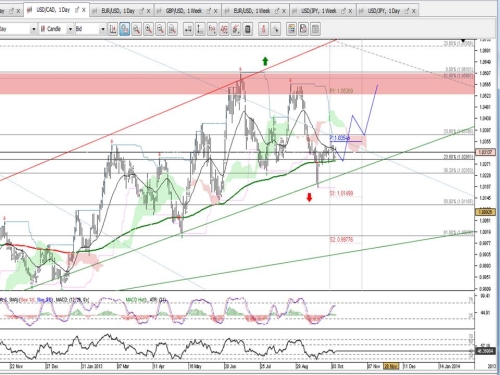This screenshot has width=500, height=375.
Task: Toggle the highlighted cursor mode button
Action: [125, 29]
